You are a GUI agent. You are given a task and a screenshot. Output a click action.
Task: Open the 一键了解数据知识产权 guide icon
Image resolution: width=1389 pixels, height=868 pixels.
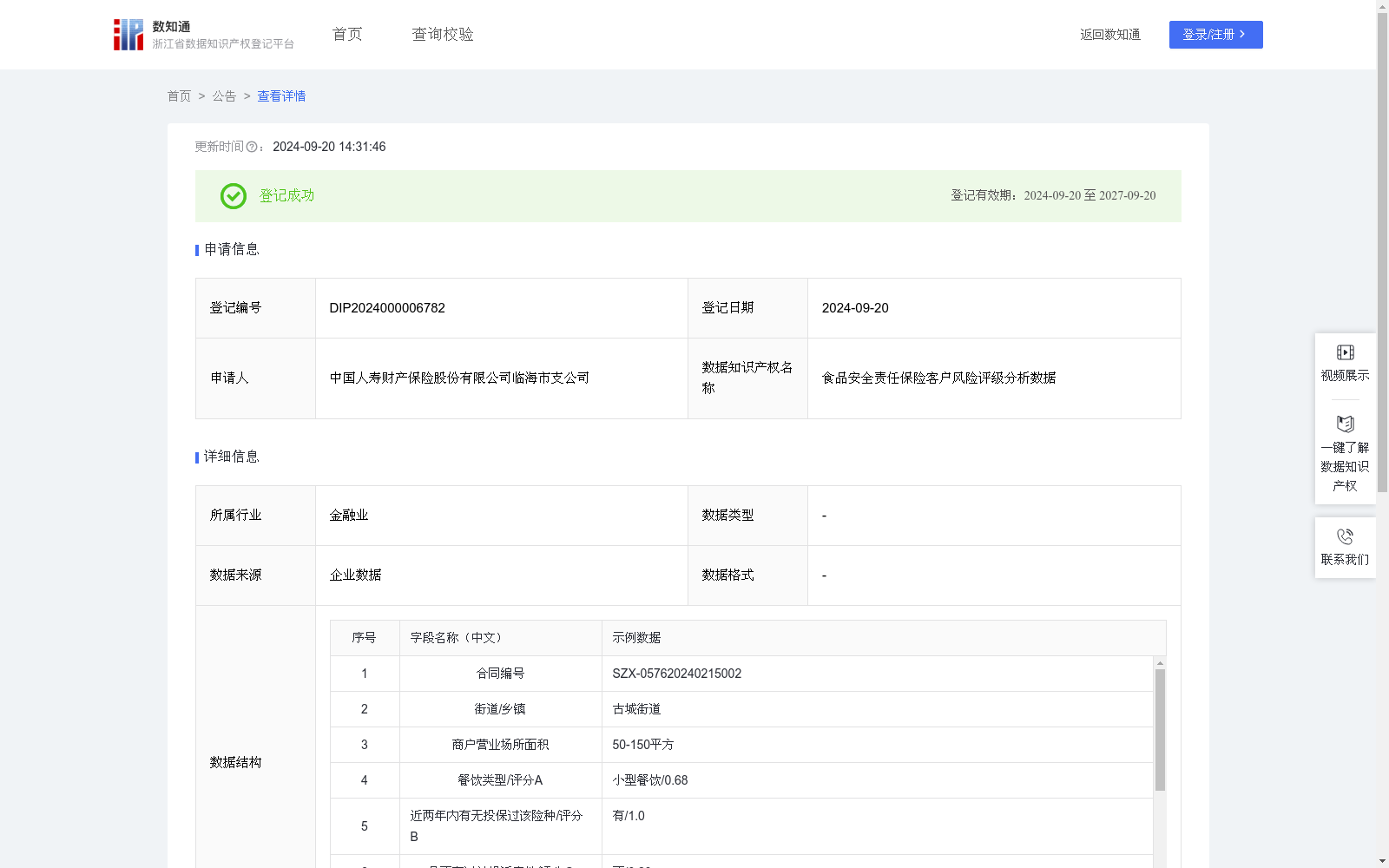(x=1346, y=424)
